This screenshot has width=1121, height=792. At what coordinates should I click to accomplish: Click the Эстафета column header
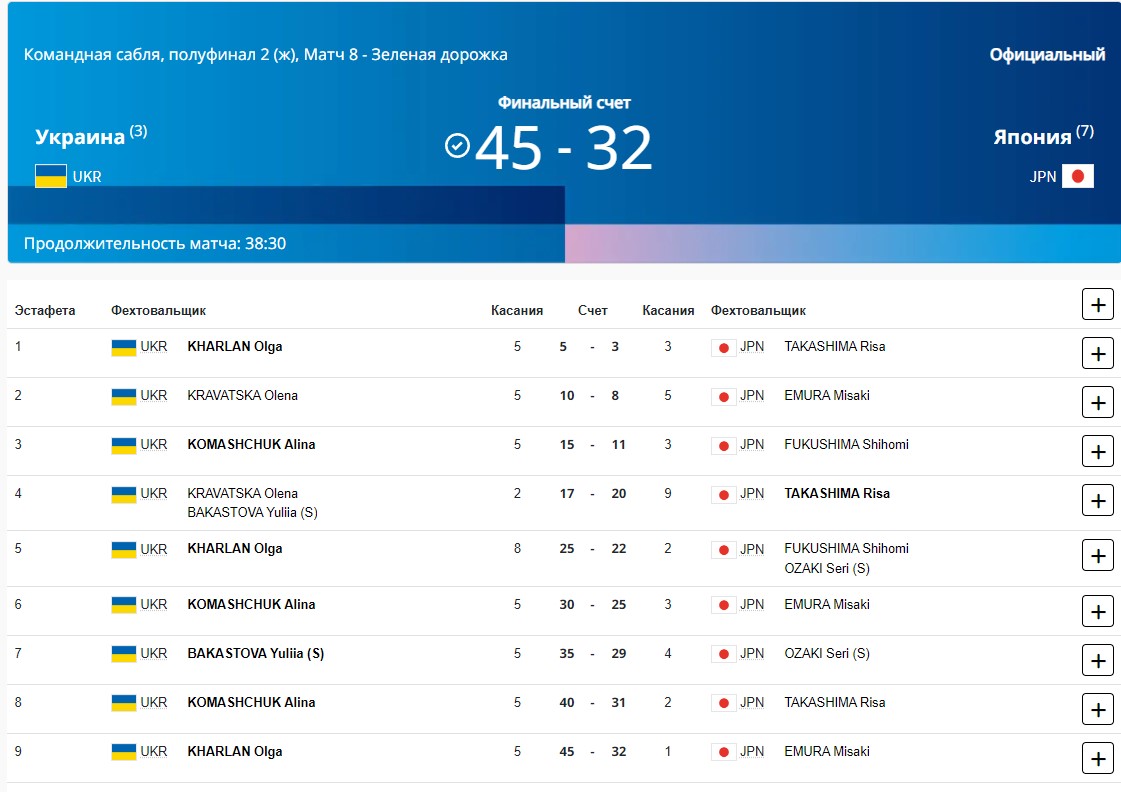[x=44, y=310]
